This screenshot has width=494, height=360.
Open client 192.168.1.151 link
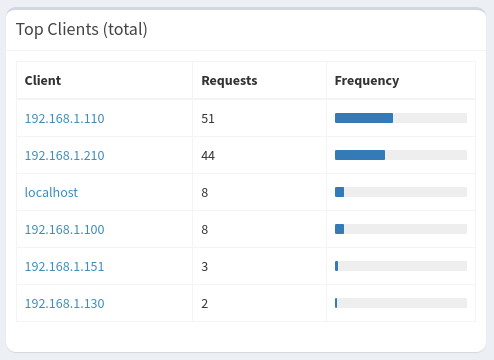(x=65, y=267)
